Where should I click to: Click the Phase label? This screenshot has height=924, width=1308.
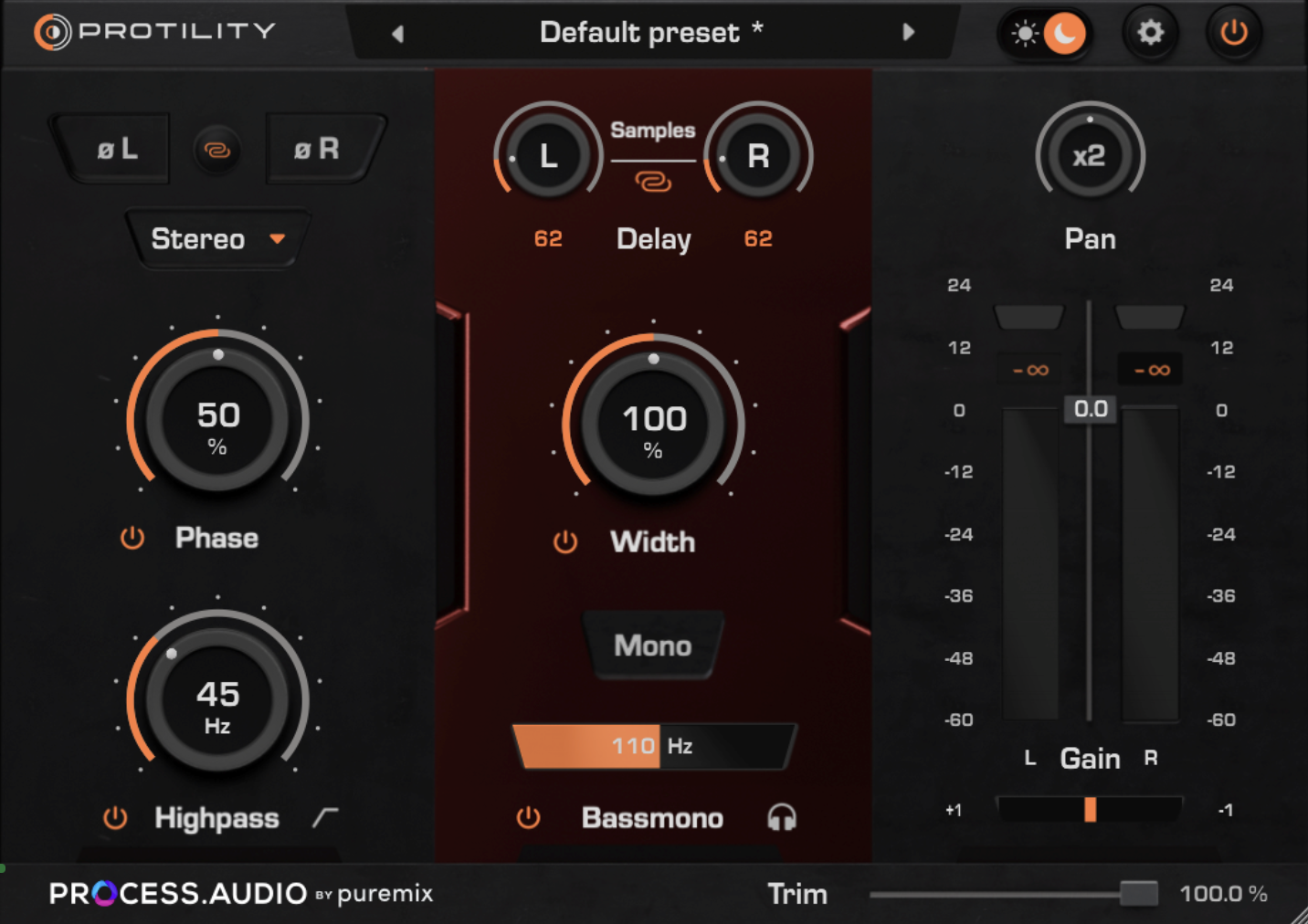tap(217, 538)
